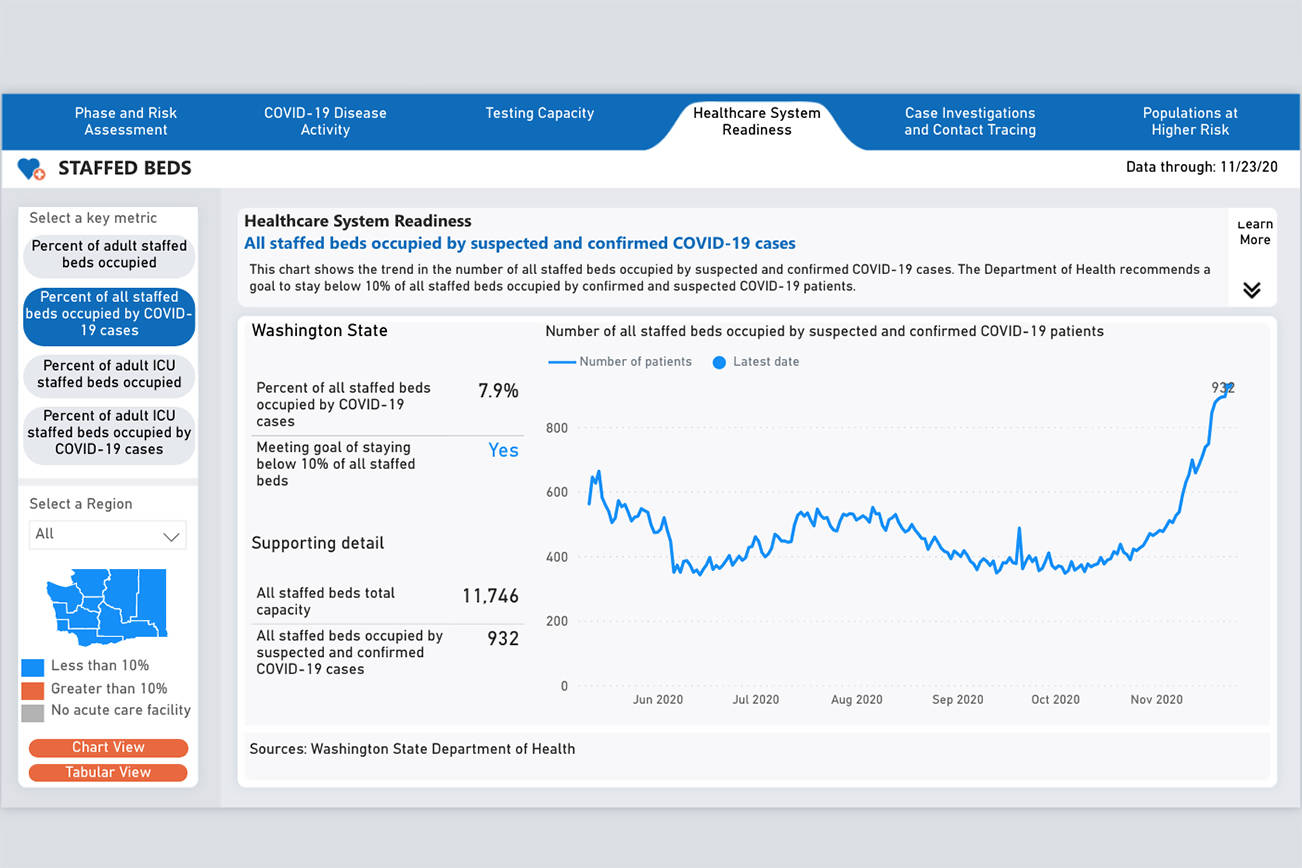
Task: Select Percent of adult ICU staffed beds occupied
Action: [109, 374]
